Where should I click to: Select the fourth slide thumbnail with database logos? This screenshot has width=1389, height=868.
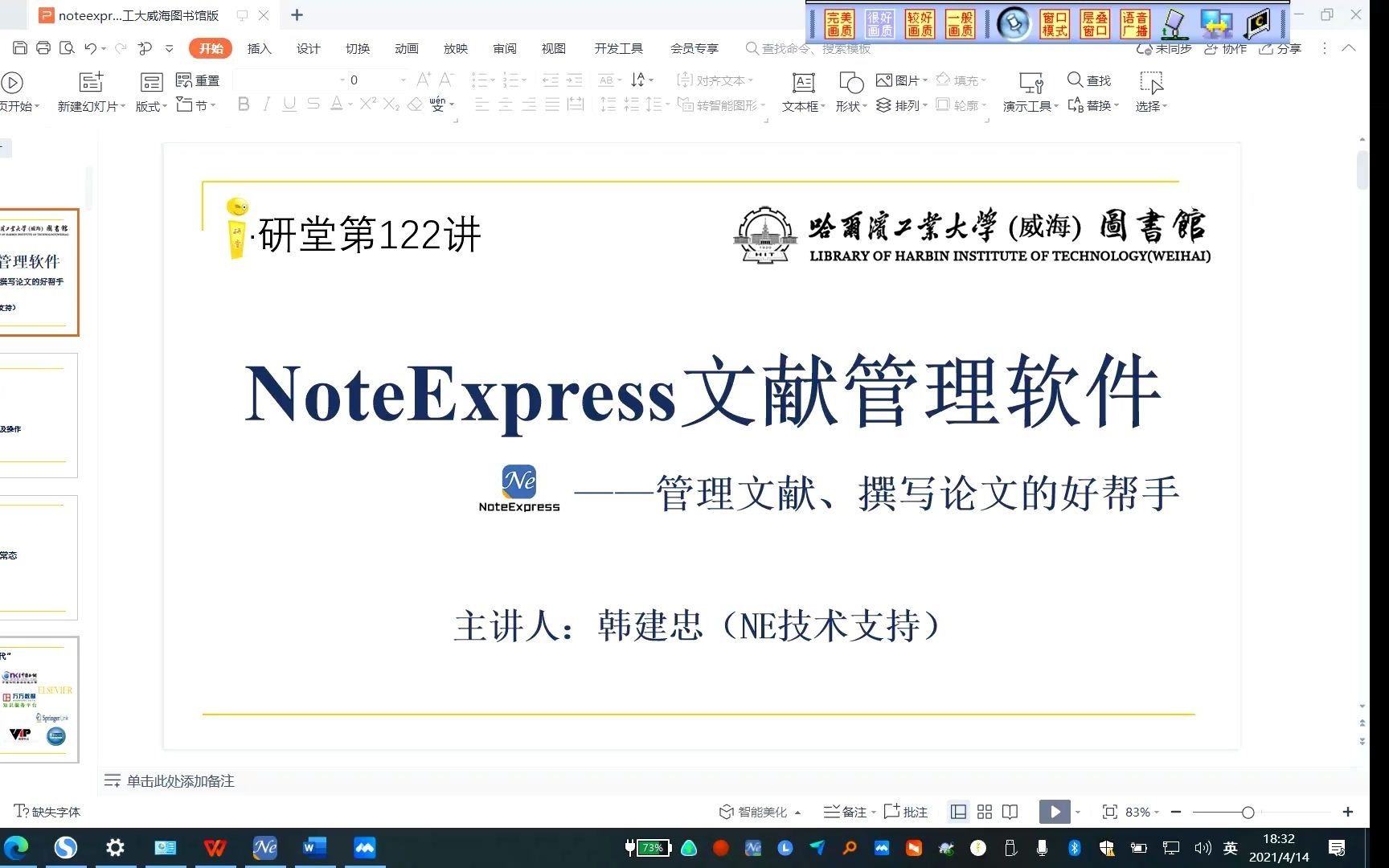(39, 699)
